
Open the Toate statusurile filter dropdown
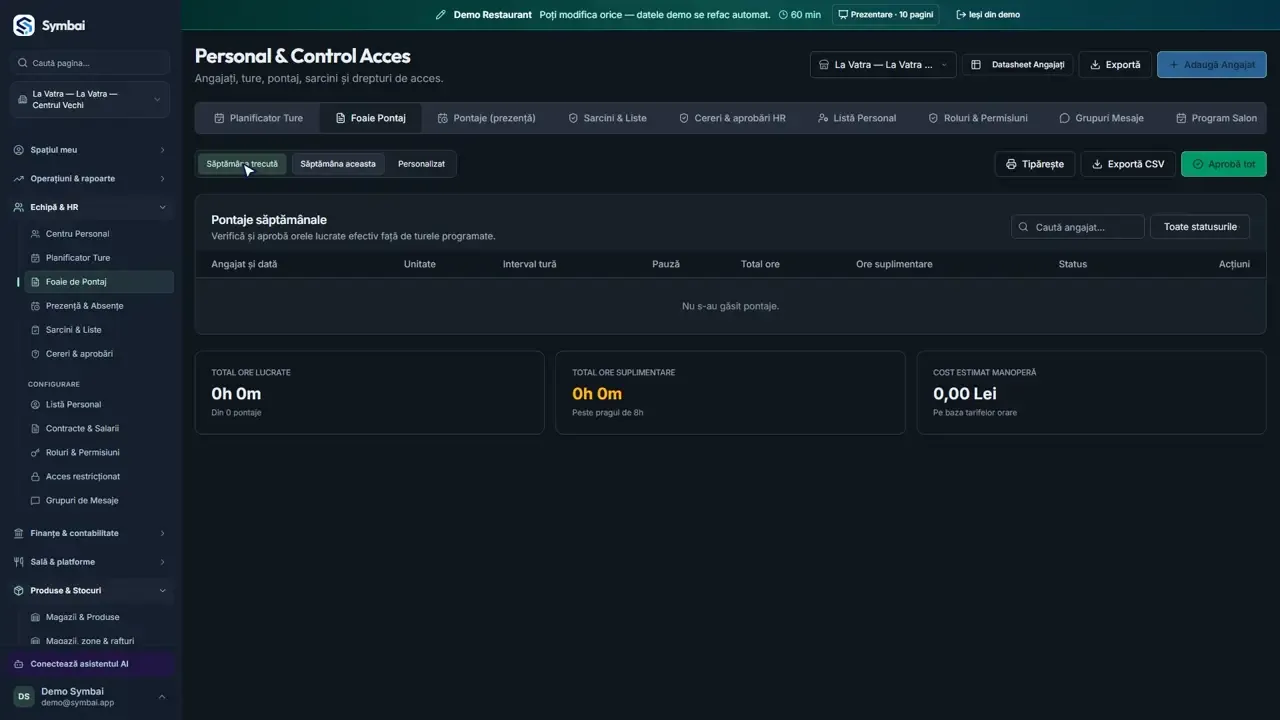(1200, 227)
